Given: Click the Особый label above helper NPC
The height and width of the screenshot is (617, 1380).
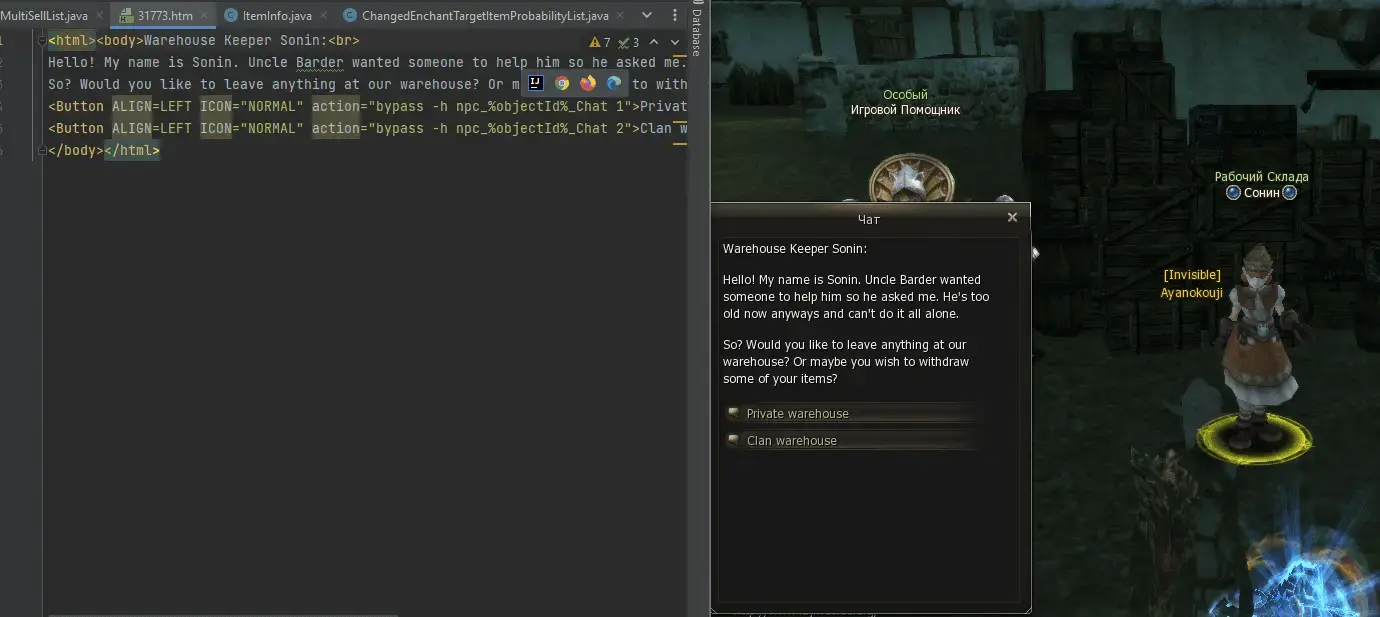Looking at the screenshot, I should 905,95.
